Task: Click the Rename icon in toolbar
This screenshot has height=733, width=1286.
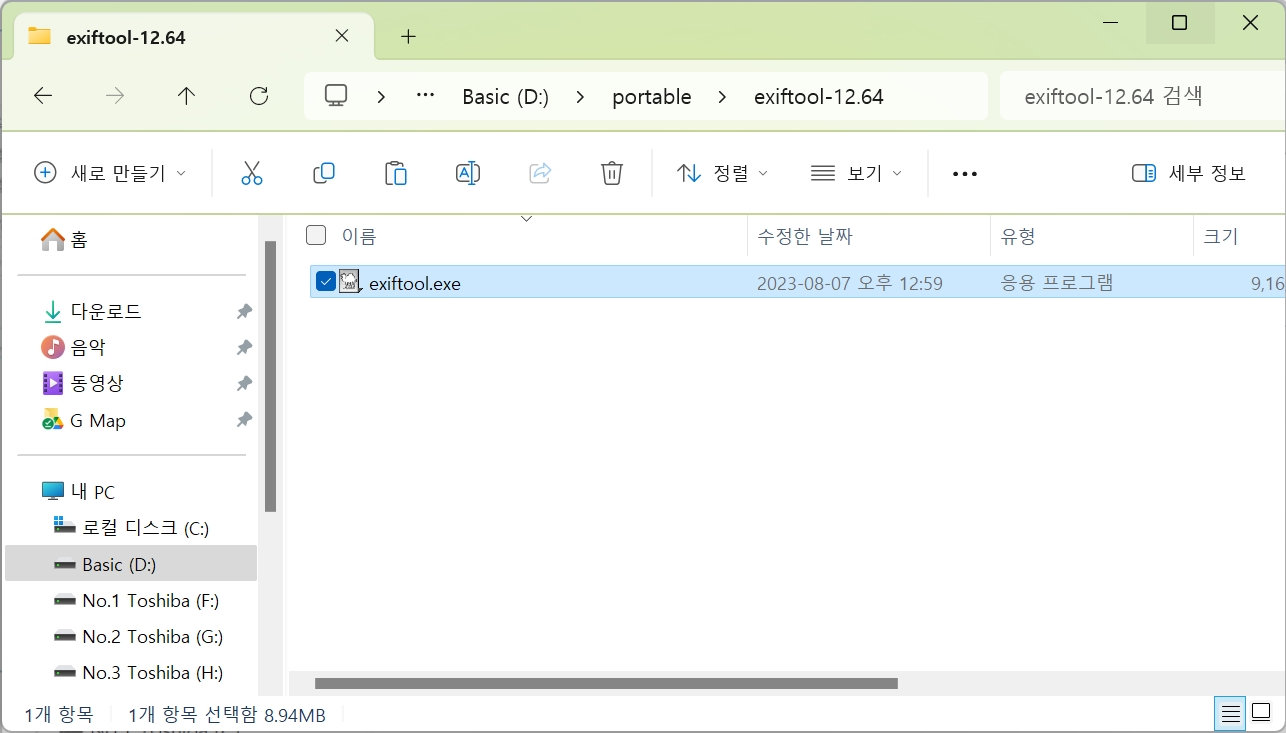Action: [x=468, y=173]
